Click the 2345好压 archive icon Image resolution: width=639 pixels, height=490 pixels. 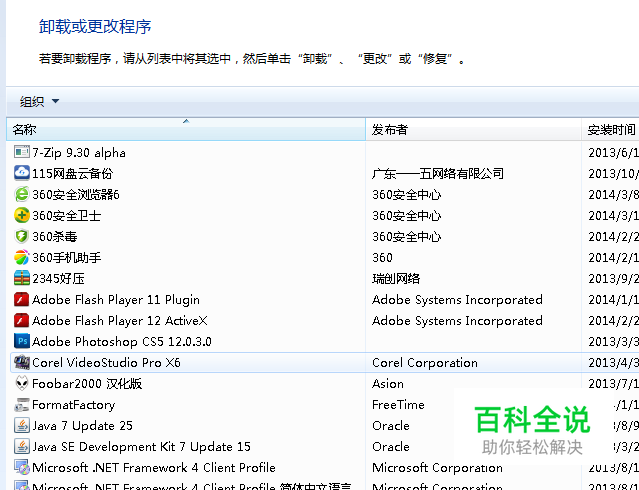[22, 278]
